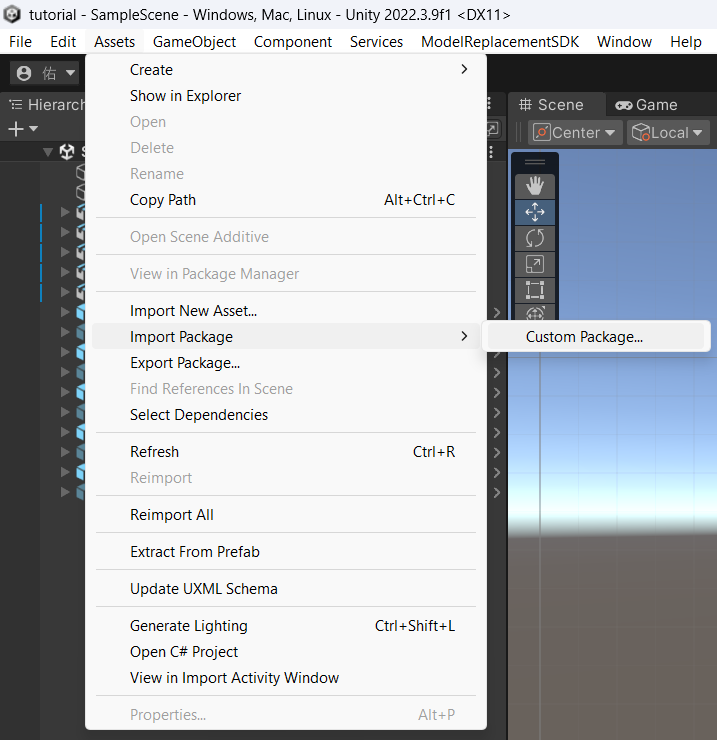
Task: Select the Move tool
Action: [534, 212]
